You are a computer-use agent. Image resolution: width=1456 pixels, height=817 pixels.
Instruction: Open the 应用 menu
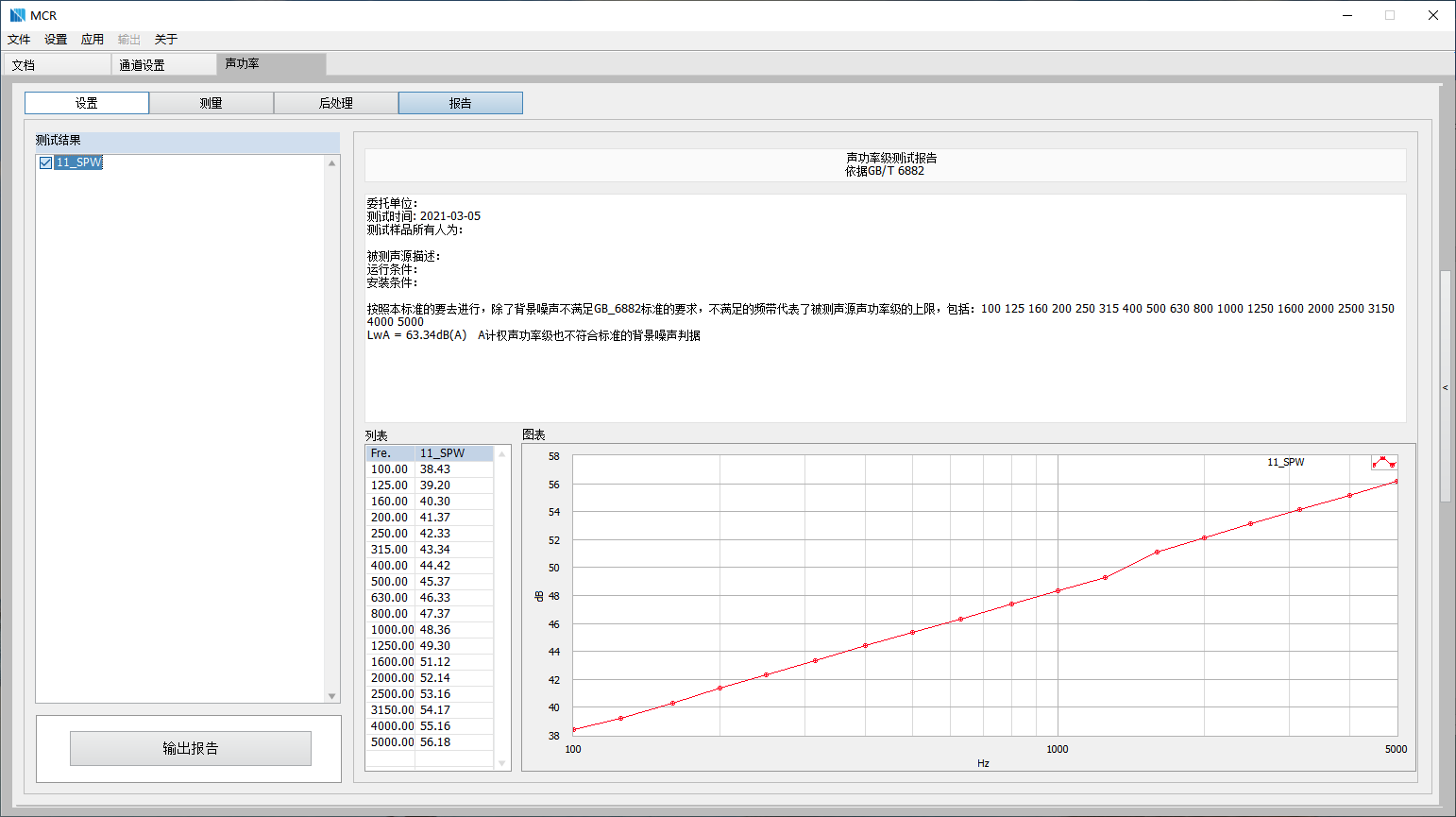coord(92,40)
